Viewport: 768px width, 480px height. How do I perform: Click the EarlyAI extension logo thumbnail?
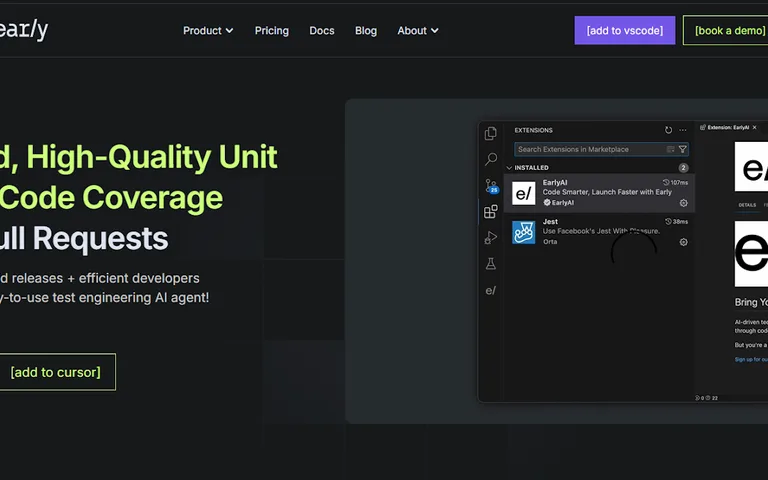coord(524,193)
